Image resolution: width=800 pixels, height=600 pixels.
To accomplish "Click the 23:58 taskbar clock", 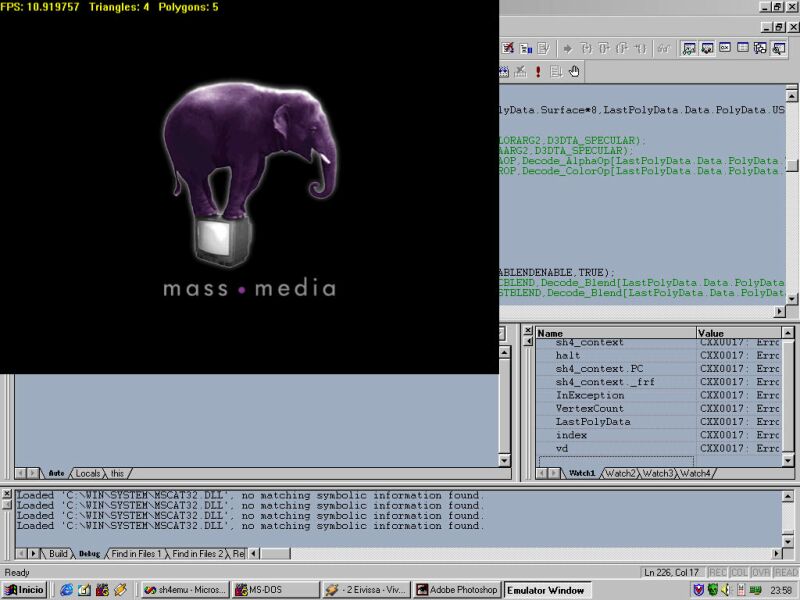I will [x=781, y=590].
